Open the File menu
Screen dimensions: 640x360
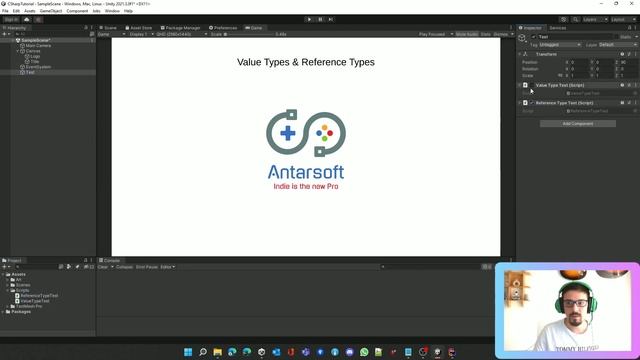coord(5,11)
